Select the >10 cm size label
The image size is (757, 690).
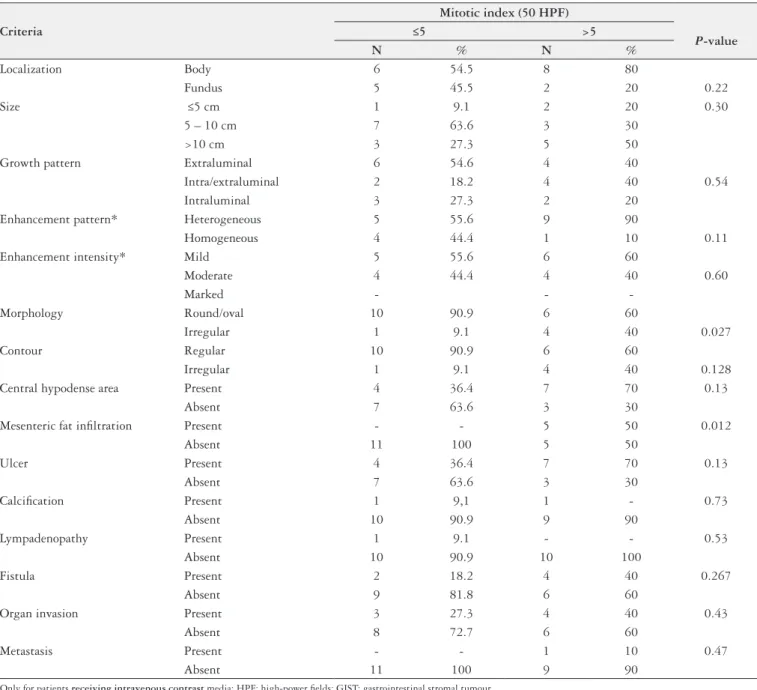tap(204, 144)
